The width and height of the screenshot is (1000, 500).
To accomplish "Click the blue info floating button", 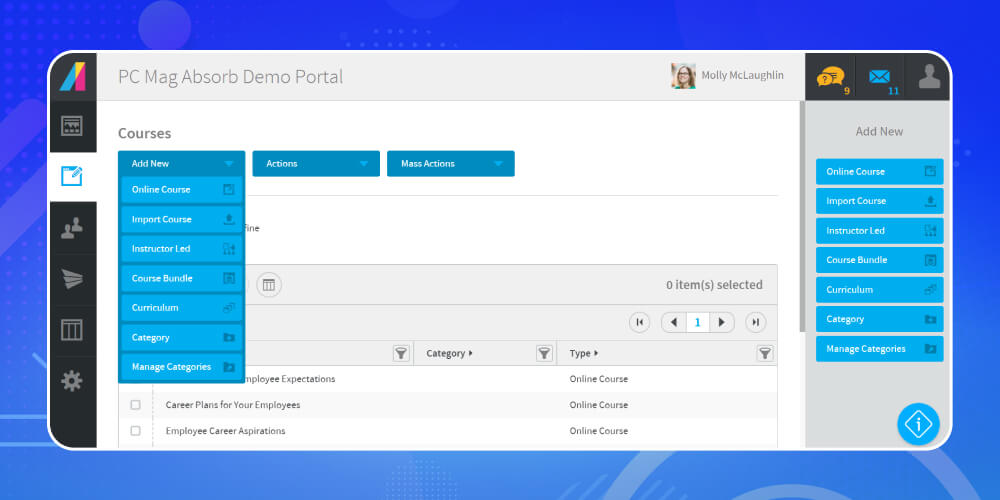I will point(918,424).
